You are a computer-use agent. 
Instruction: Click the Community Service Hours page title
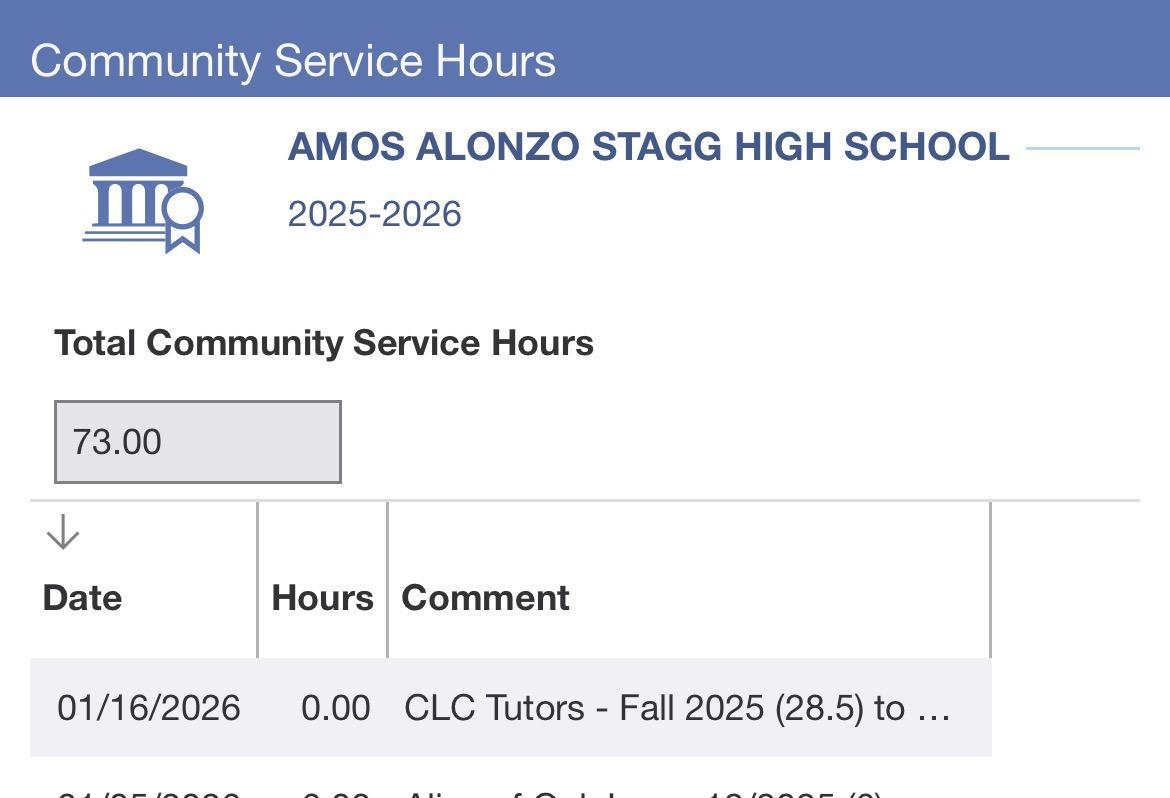tap(293, 60)
